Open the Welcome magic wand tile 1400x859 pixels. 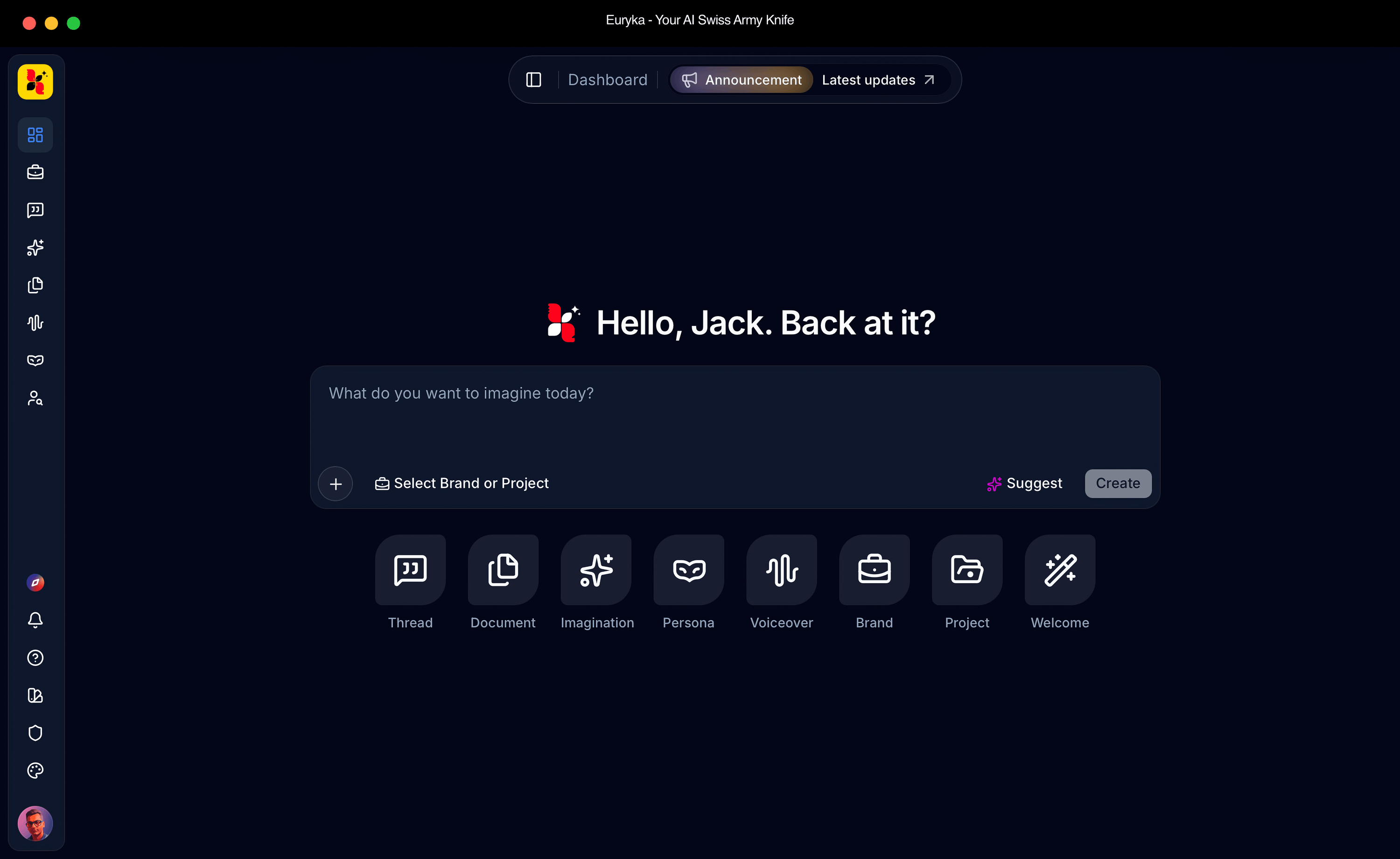point(1060,570)
